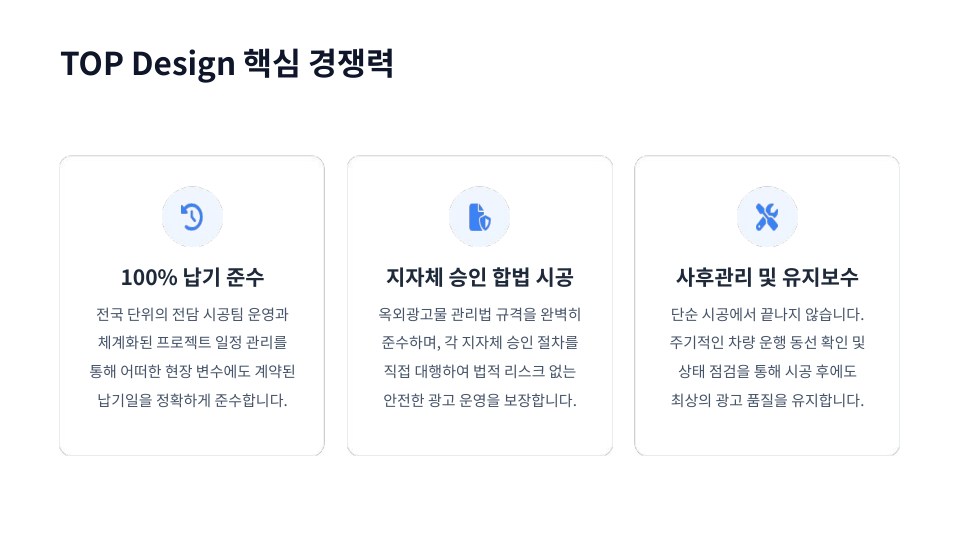
Task: Select the line 체계화된 프로젝트 일정 관리를
Action: (192, 343)
